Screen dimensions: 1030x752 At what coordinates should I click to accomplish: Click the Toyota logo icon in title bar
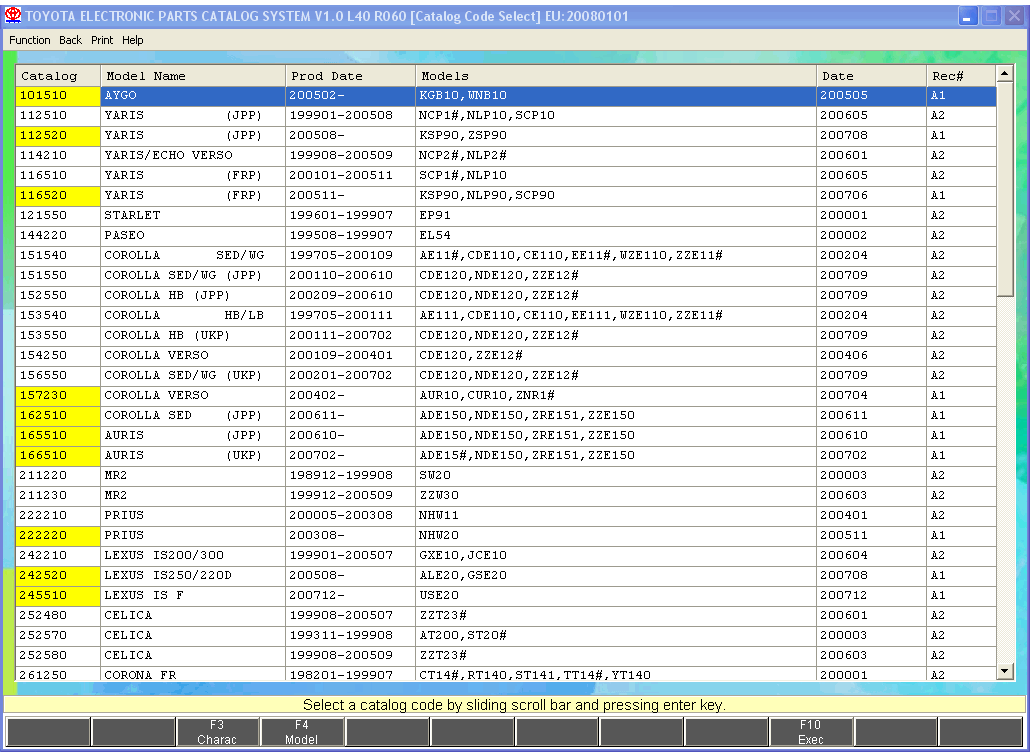pyautogui.click(x=12, y=16)
